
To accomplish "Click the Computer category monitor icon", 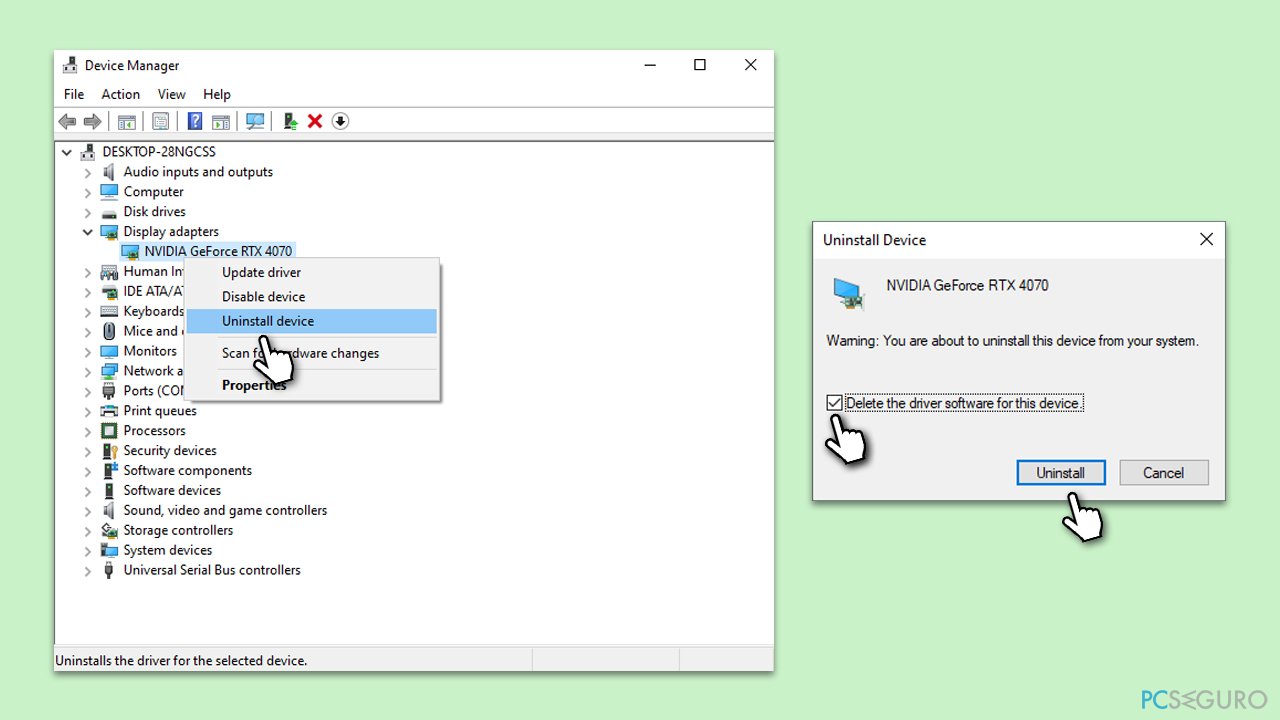I will pos(109,192).
